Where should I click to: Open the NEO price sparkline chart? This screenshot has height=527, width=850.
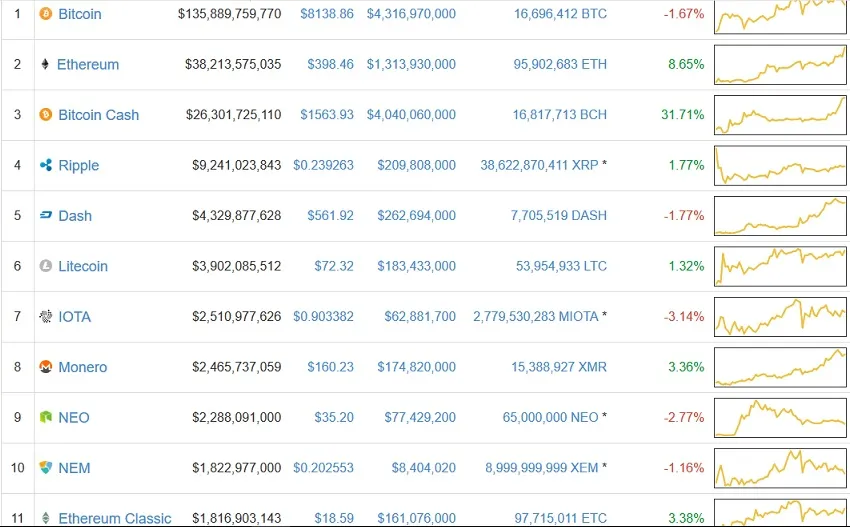(x=780, y=417)
